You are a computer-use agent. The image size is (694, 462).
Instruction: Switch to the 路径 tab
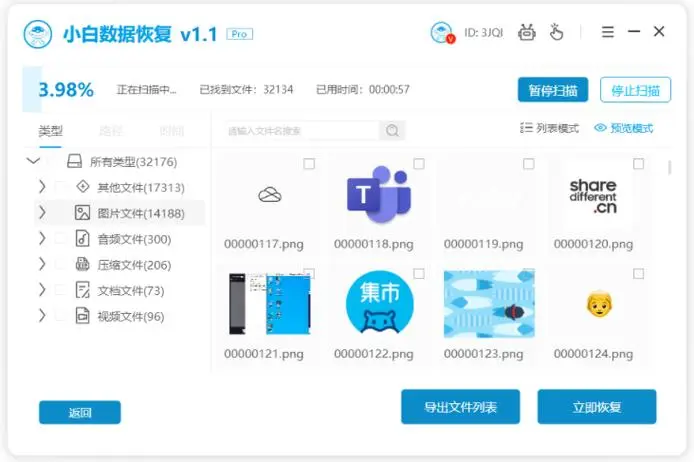111,131
